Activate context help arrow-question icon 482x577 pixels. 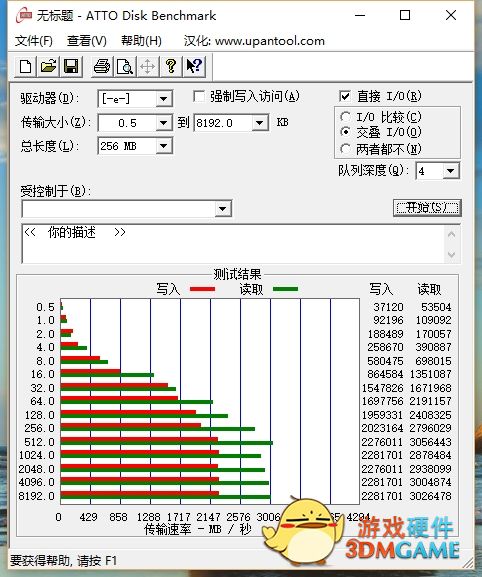[194, 67]
